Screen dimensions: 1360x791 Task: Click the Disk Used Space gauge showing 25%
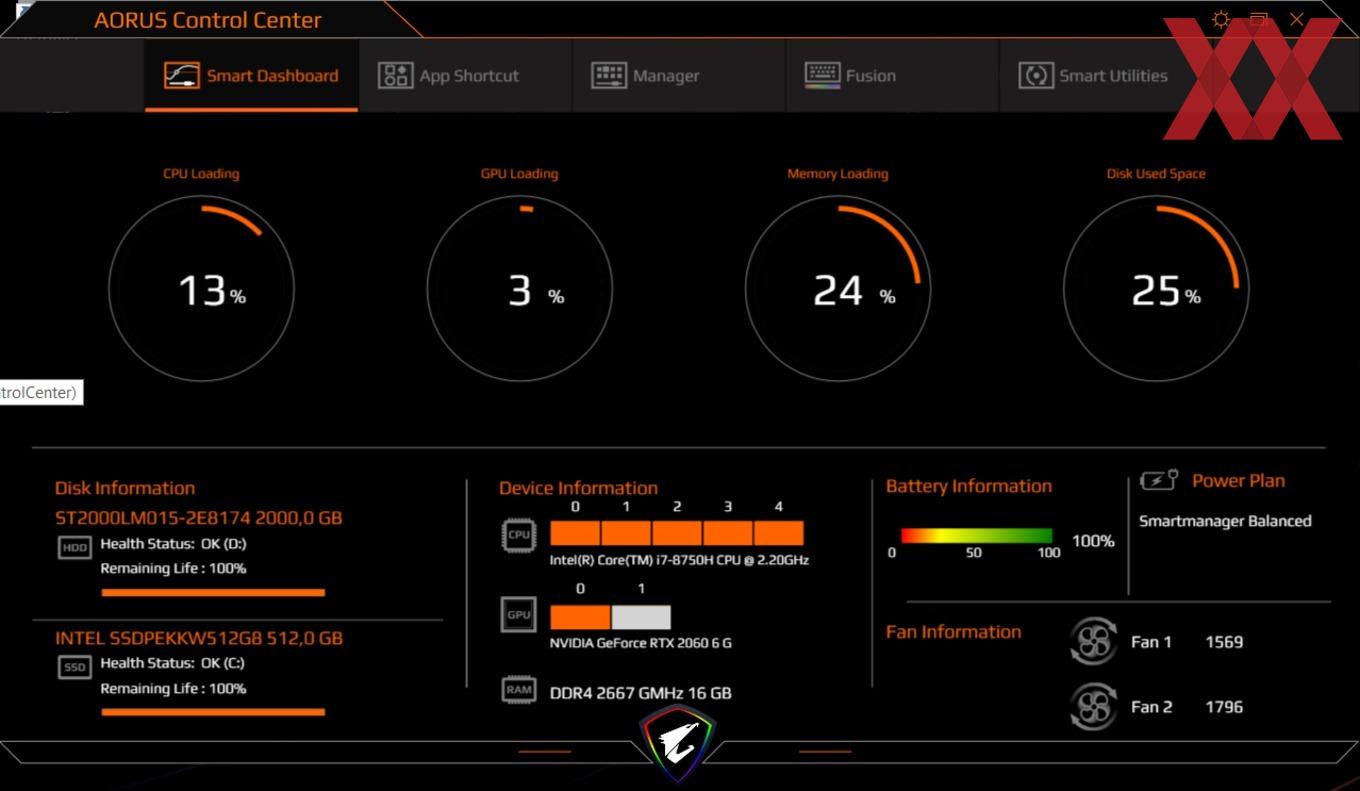click(1156, 289)
